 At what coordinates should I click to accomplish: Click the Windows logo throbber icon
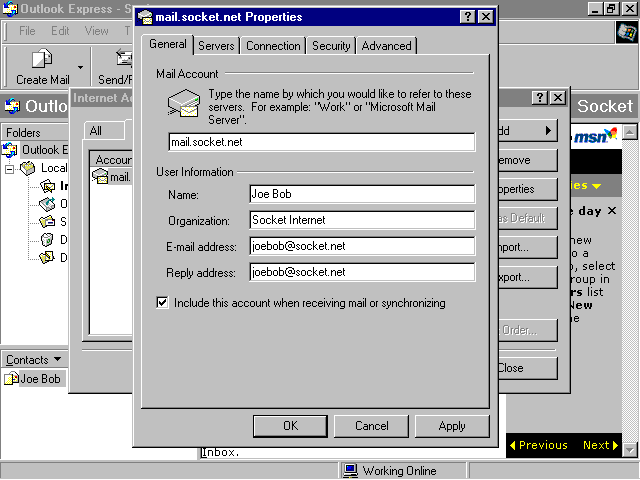coord(627,32)
